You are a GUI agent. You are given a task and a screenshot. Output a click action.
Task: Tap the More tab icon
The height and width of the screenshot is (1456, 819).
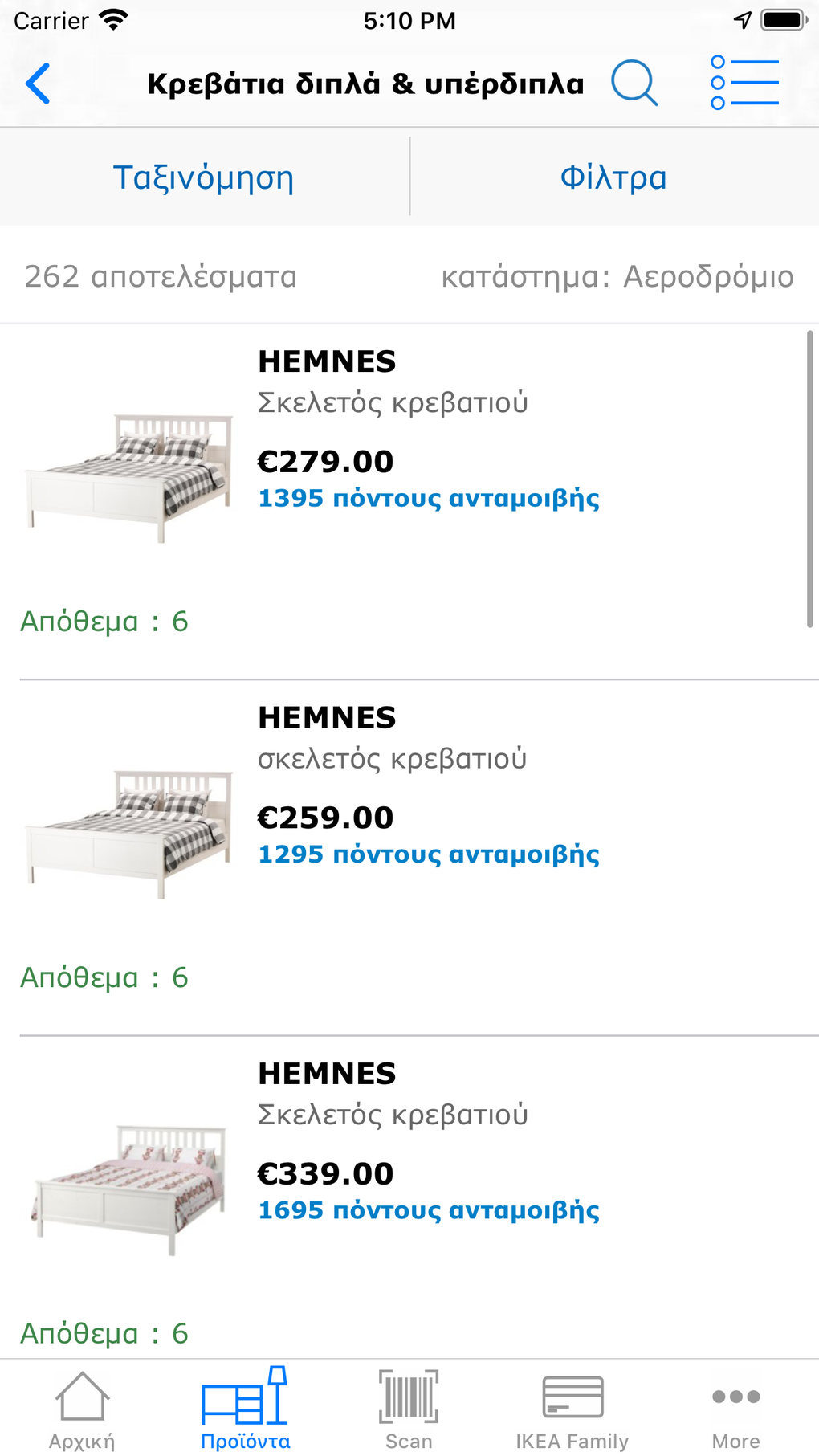[x=735, y=1410]
